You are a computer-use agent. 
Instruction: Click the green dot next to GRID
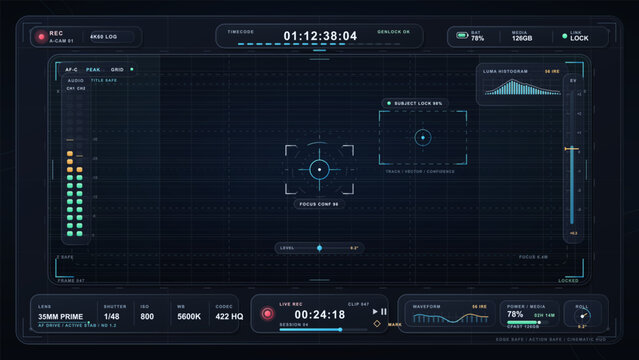(x=132, y=69)
